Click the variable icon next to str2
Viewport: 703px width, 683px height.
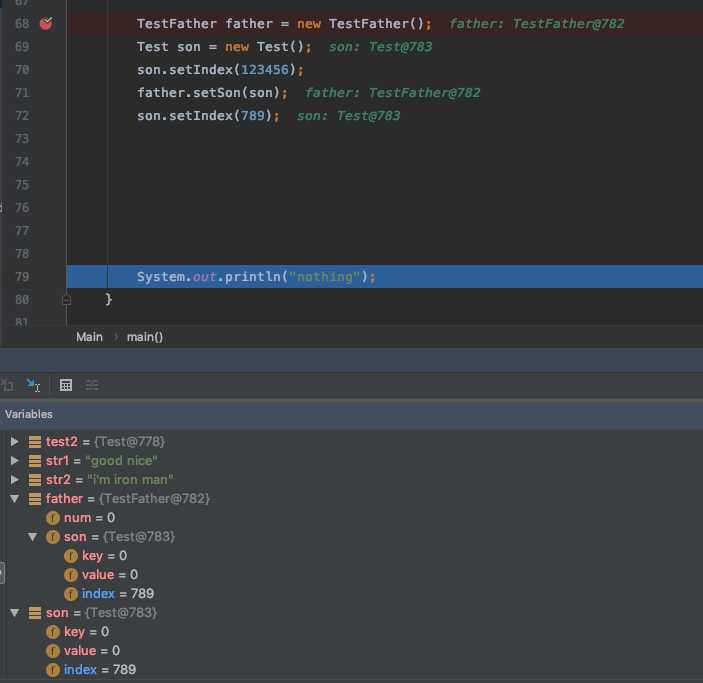[x=35, y=479]
